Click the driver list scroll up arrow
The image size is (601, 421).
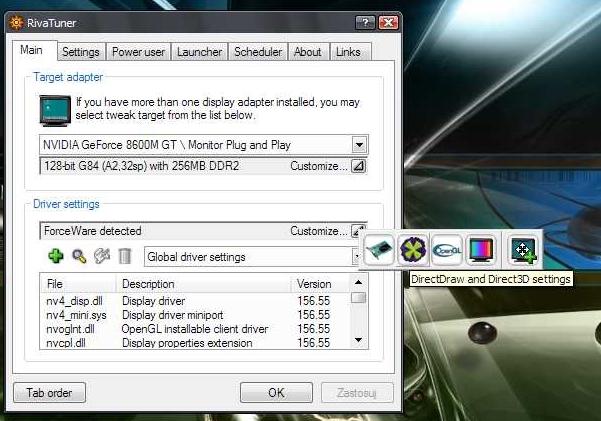click(358, 282)
